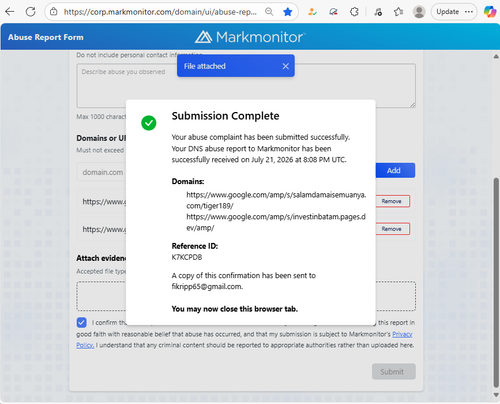Image resolution: width=500 pixels, height=404 pixels.
Task: Remove the second listed URL
Action: [392, 229]
